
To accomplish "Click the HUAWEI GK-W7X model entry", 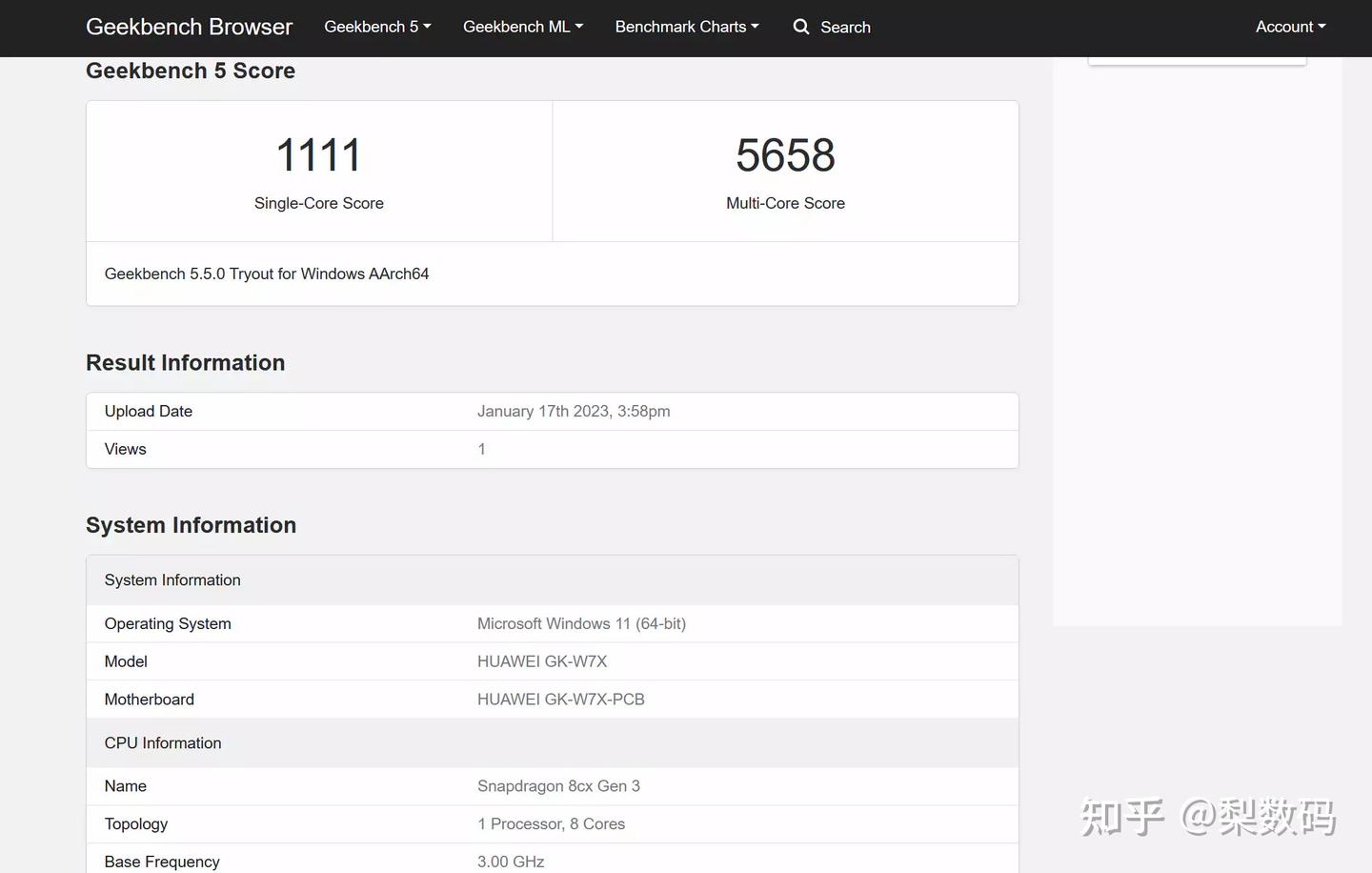I will [542, 660].
